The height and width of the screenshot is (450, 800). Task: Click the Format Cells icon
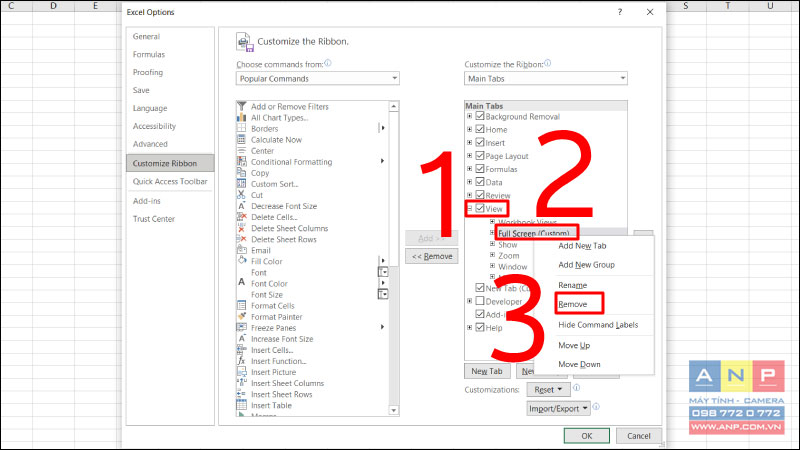(242, 306)
